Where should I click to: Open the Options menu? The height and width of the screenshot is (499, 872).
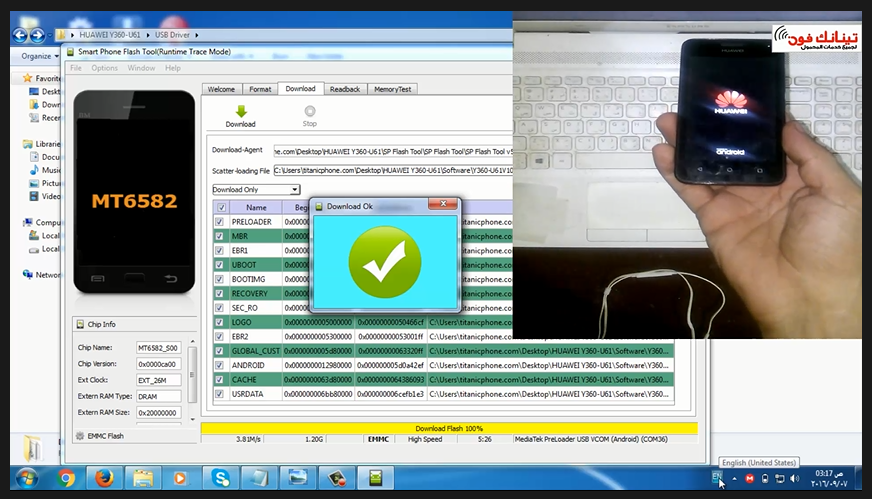(x=105, y=68)
